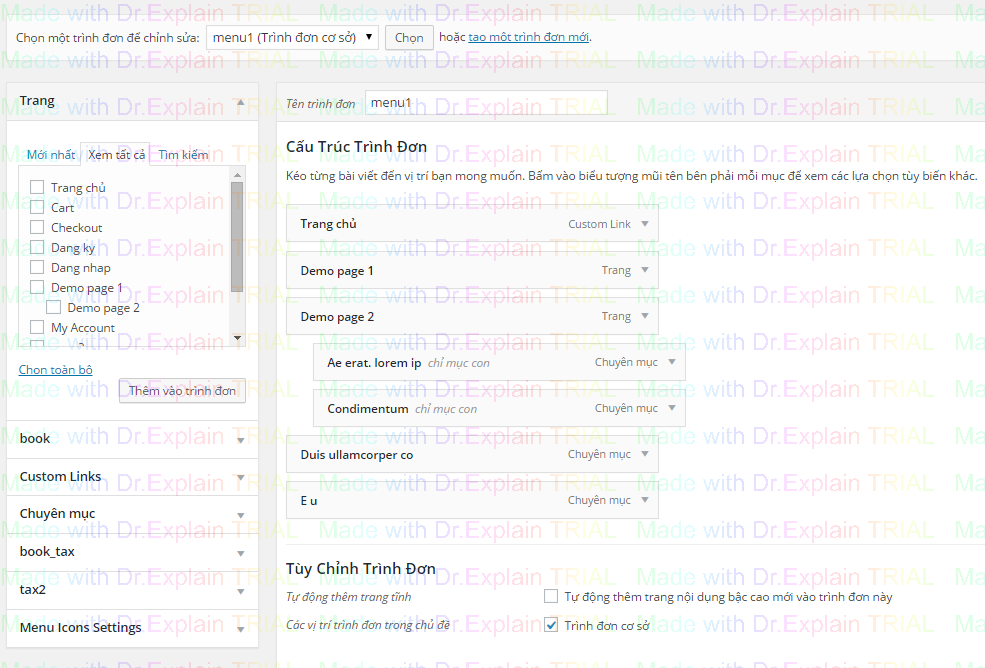Click the tạo một trình đơn mới link
Screen dimensions: 985x668
tap(528, 37)
